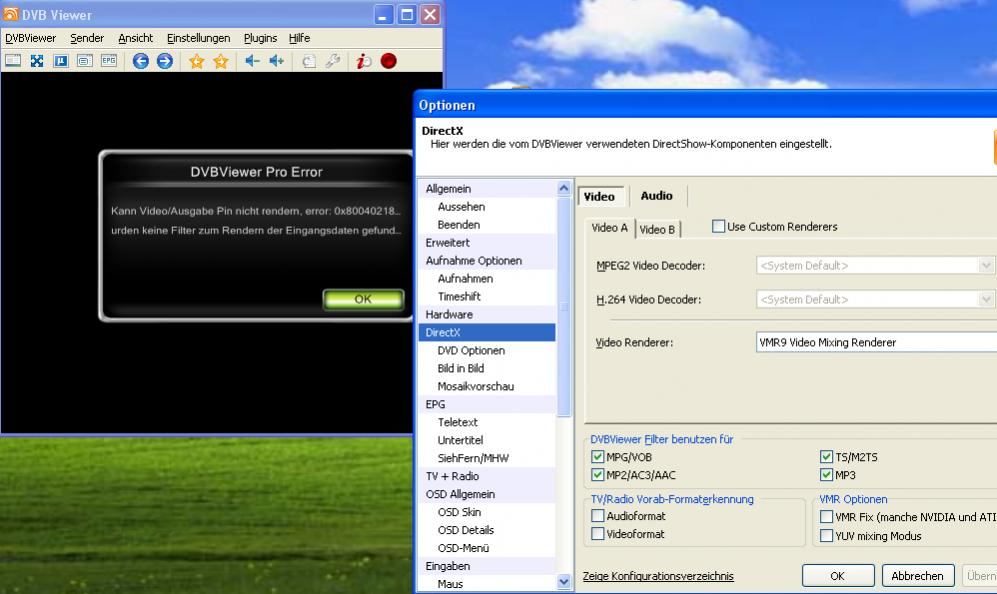Screen dimensions: 997x594
Task: Decrease volume with the speaker minus icon
Action: pyautogui.click(x=252, y=61)
